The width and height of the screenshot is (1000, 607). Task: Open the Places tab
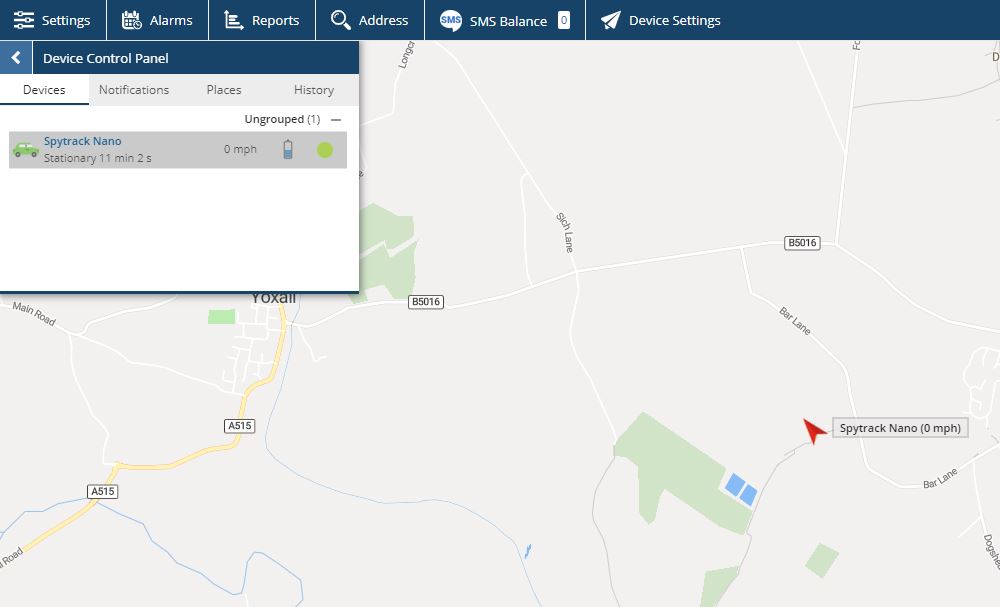224,90
